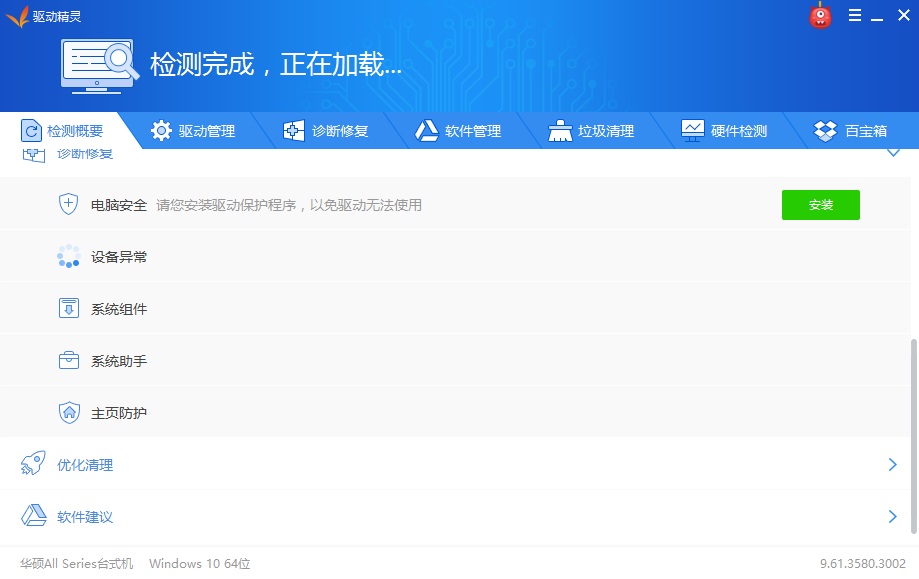Select the 主页防护 homepage protection icon

click(x=68, y=412)
